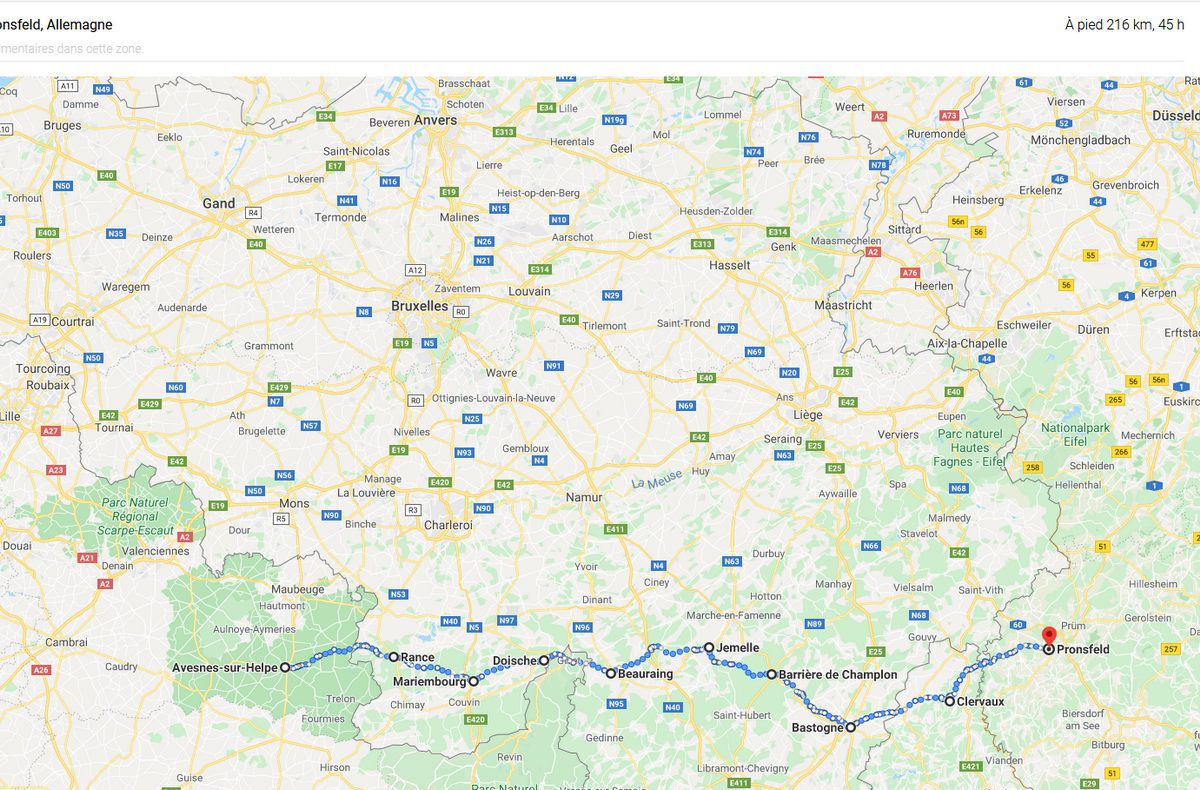
Task: Click the Valenciennes city label
Action: click(x=157, y=550)
